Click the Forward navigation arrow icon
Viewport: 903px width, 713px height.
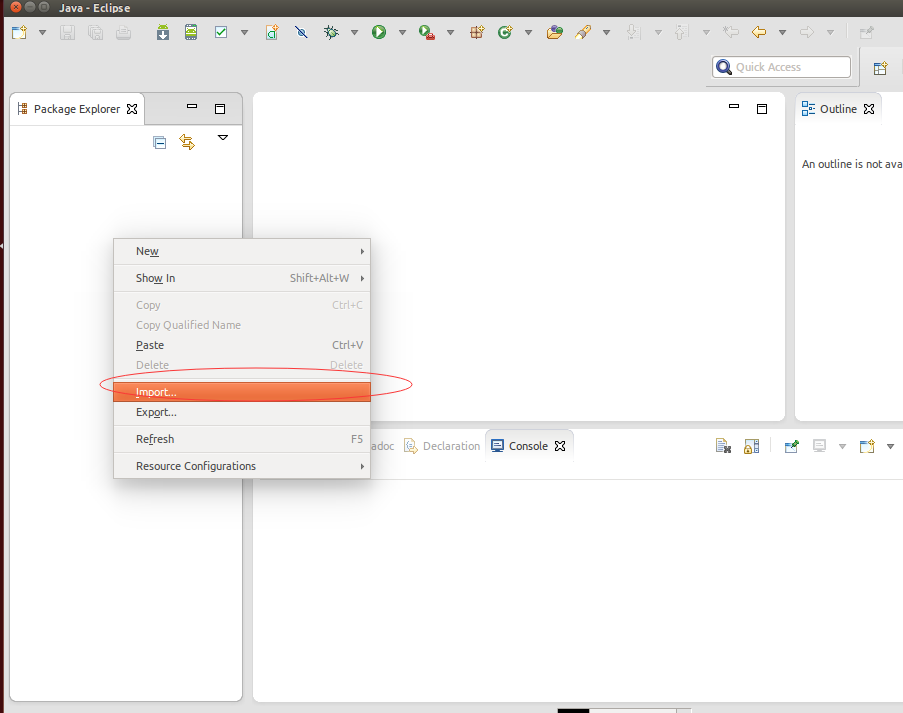click(807, 32)
